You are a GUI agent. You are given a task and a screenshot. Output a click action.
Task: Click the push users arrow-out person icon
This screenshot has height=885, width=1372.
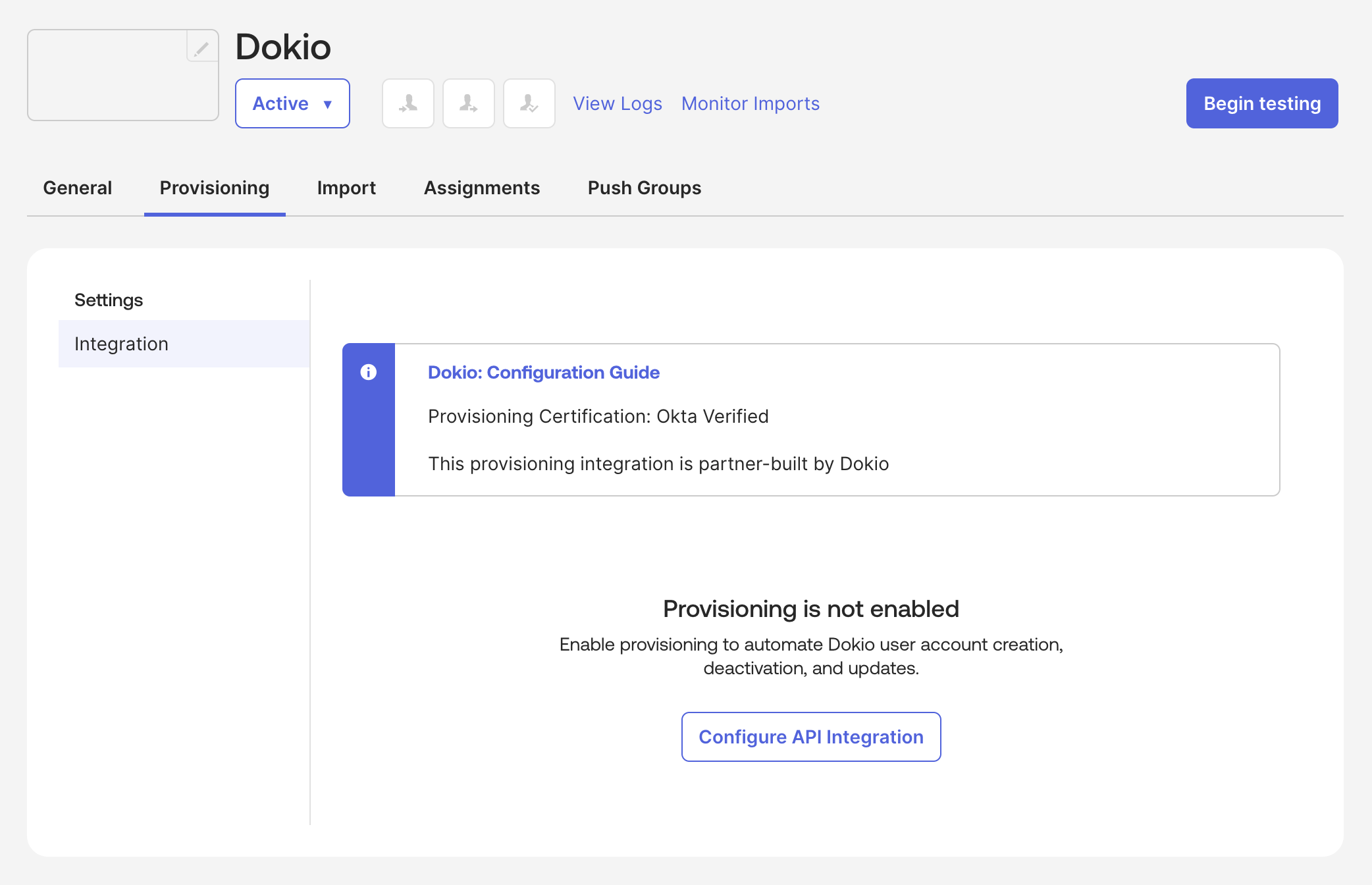click(469, 103)
